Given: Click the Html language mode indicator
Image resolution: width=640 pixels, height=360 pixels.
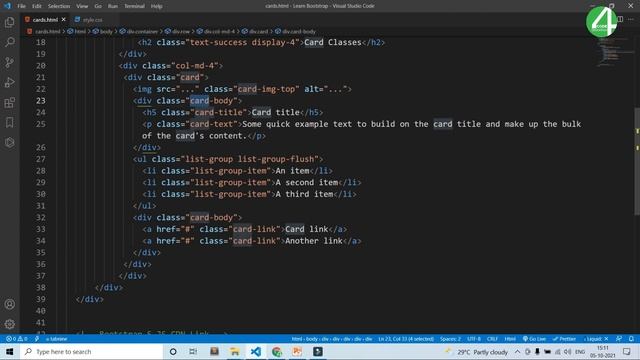Looking at the screenshot, I should [510, 339].
